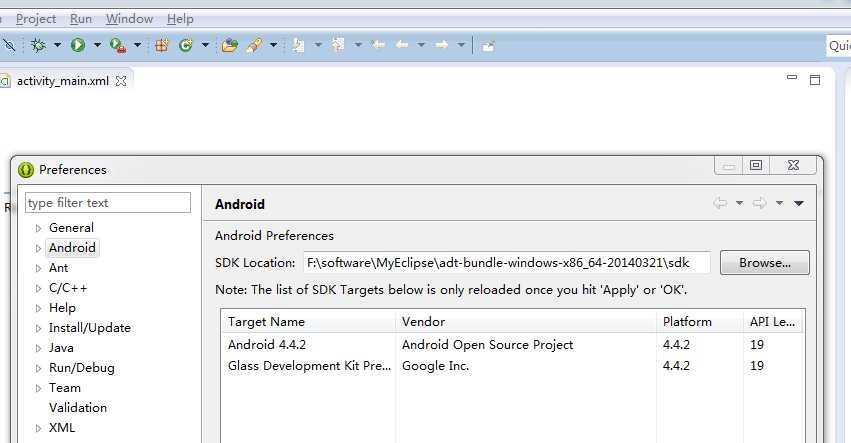Open the New Java Class dropdown arrow
This screenshot has width=851, height=443.
[205, 46]
